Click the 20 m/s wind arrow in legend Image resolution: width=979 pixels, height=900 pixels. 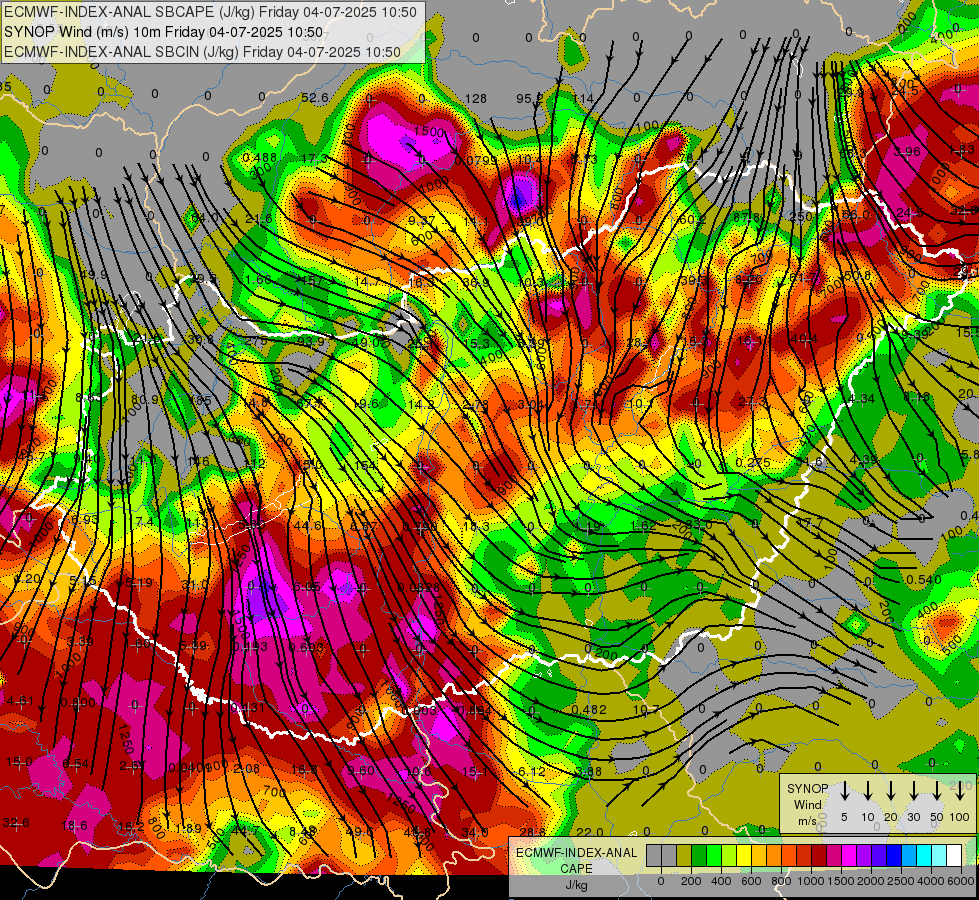(891, 791)
